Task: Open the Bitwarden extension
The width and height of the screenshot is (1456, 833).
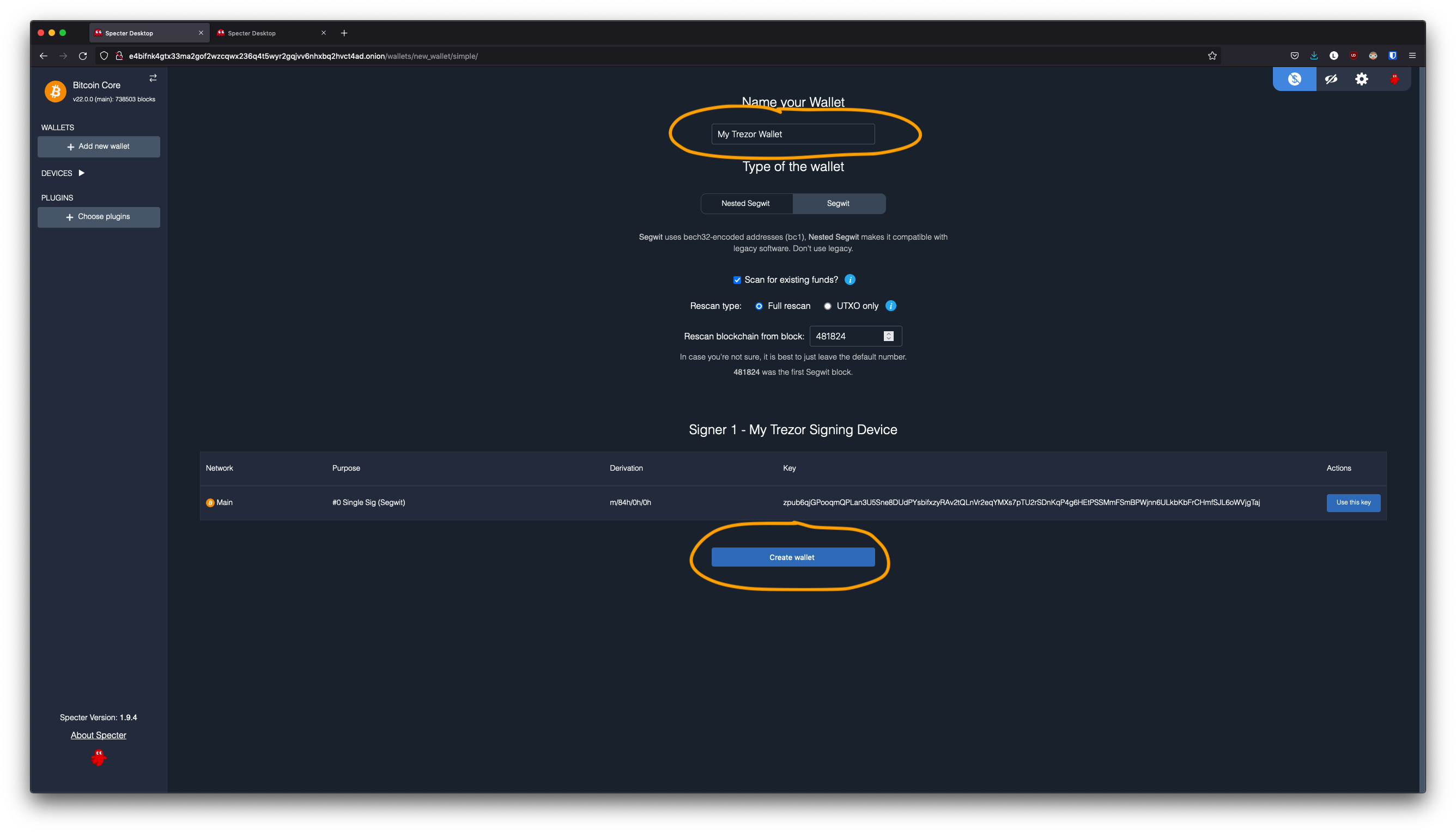Action: tap(1392, 56)
